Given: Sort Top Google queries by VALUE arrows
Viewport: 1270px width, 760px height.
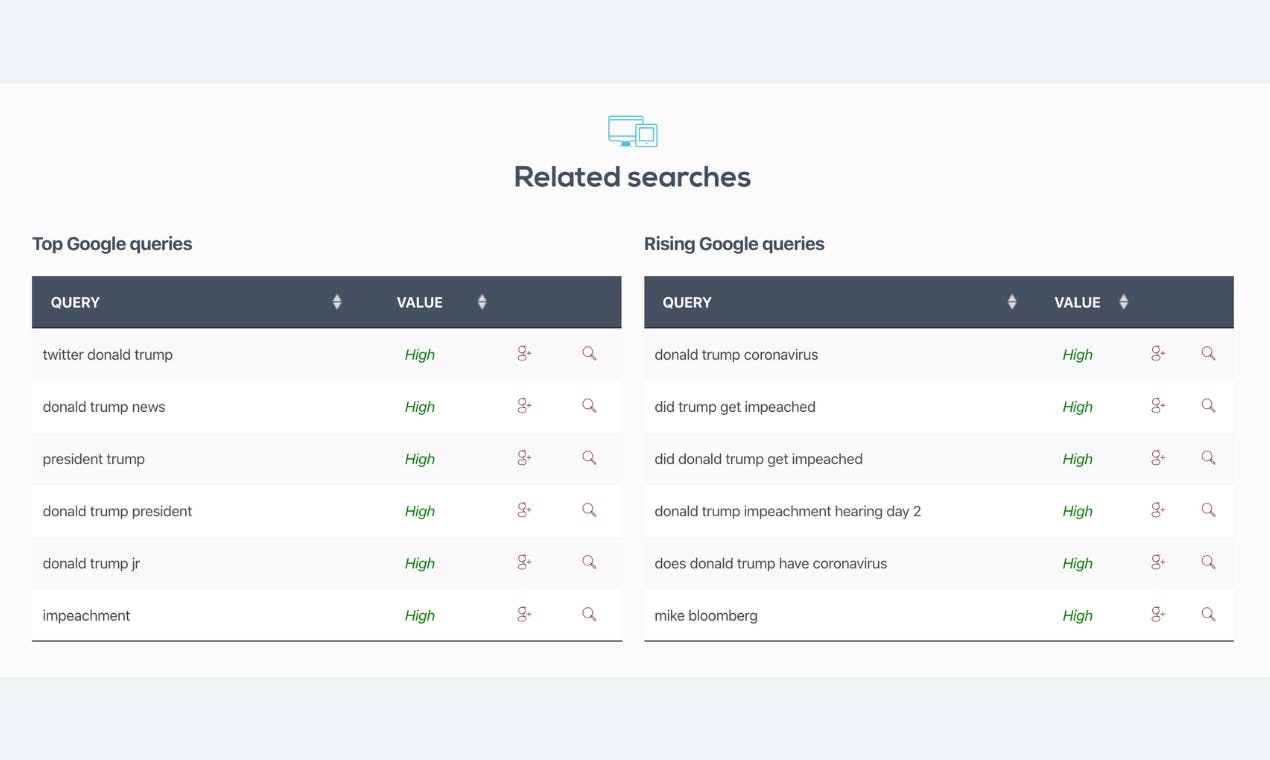Looking at the screenshot, I should tap(482, 302).
